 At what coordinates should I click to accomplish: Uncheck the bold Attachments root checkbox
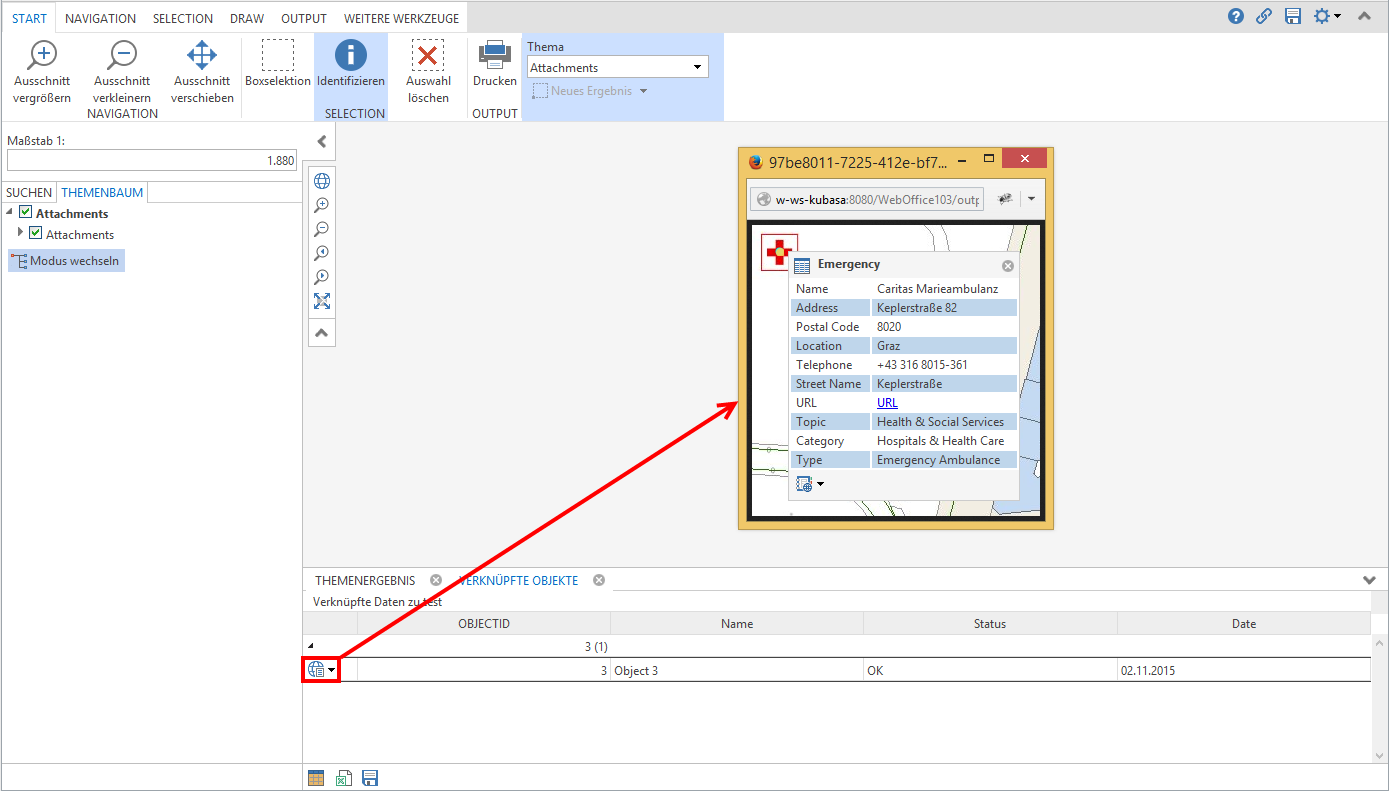pyautogui.click(x=26, y=212)
